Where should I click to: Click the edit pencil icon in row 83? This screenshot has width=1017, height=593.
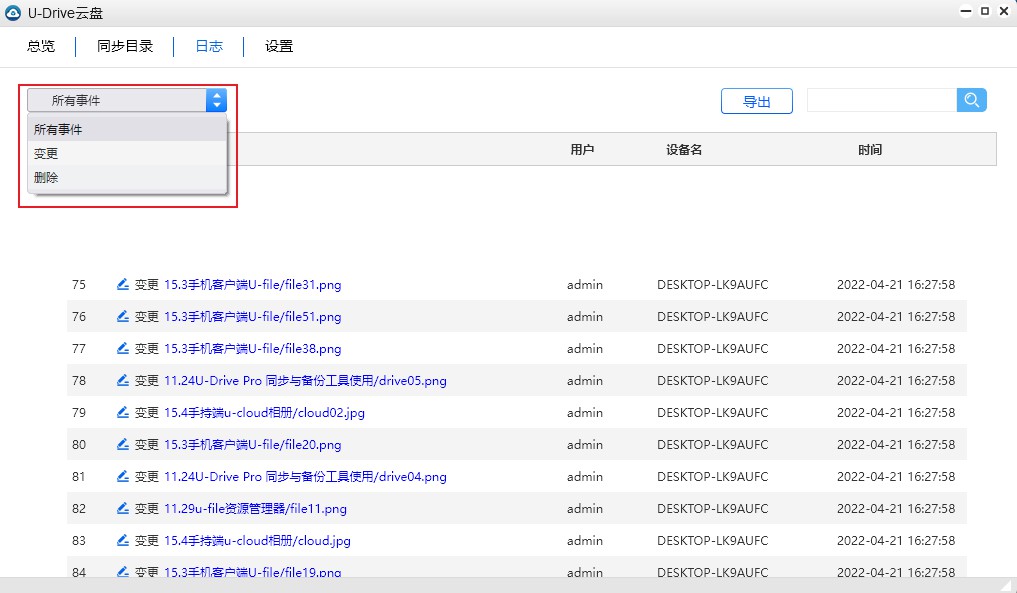tap(122, 541)
